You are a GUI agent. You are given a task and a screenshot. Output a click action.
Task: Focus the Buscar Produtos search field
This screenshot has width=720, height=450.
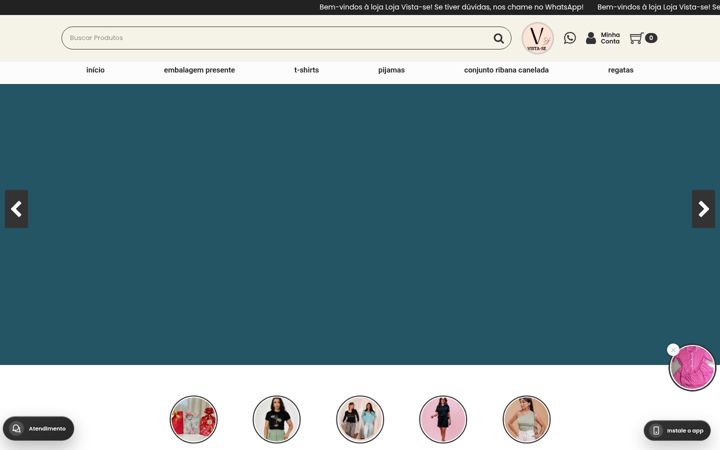click(286, 38)
